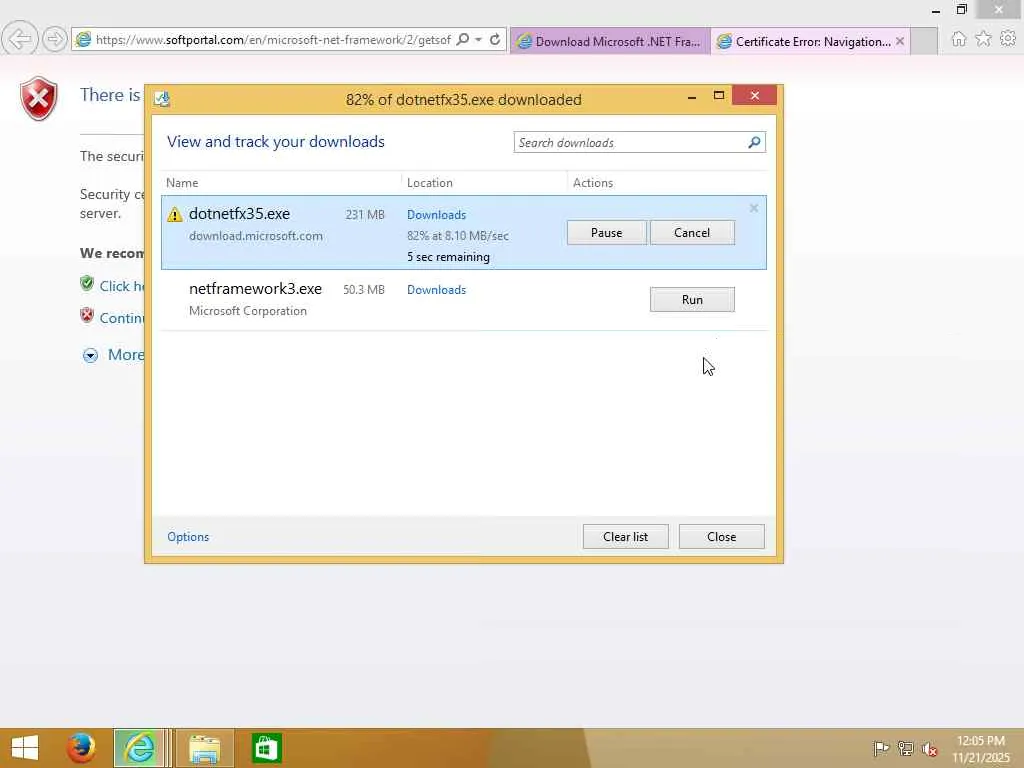Open File Explorer from the taskbar
The width and height of the screenshot is (1024, 768).
[204, 748]
